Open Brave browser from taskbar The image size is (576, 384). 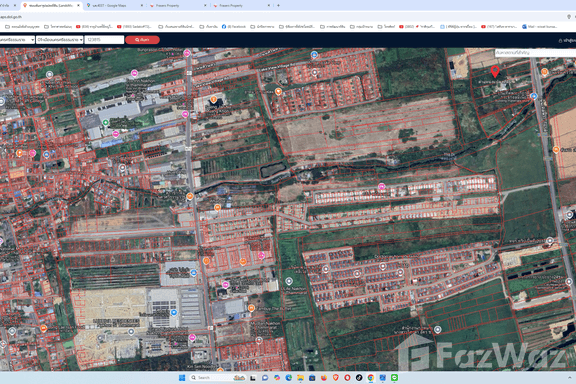pyautogui.click(x=335, y=378)
